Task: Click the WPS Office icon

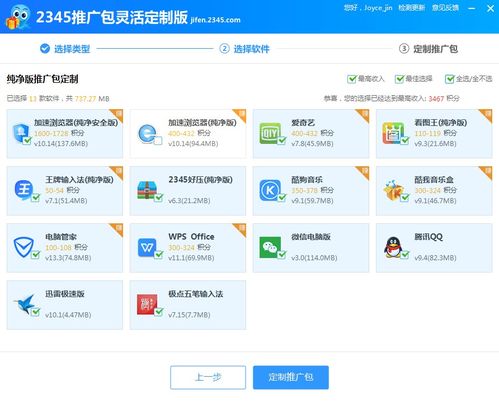Action: coord(147,247)
